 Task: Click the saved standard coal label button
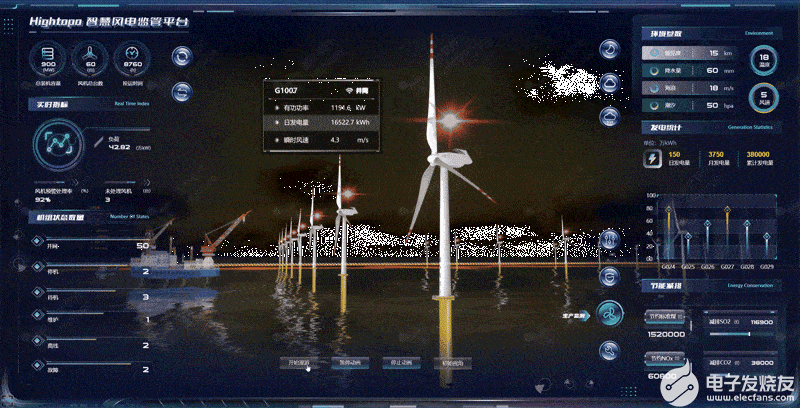tap(665, 316)
